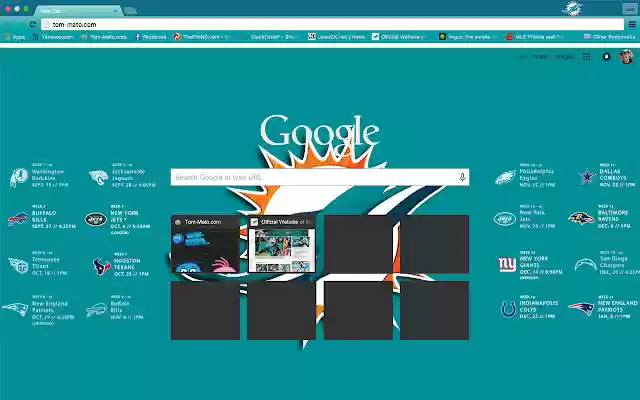This screenshot has height=400, width=640.
Task: Open the Tom-Mato.com most visited thumbnail
Action: 205,244
